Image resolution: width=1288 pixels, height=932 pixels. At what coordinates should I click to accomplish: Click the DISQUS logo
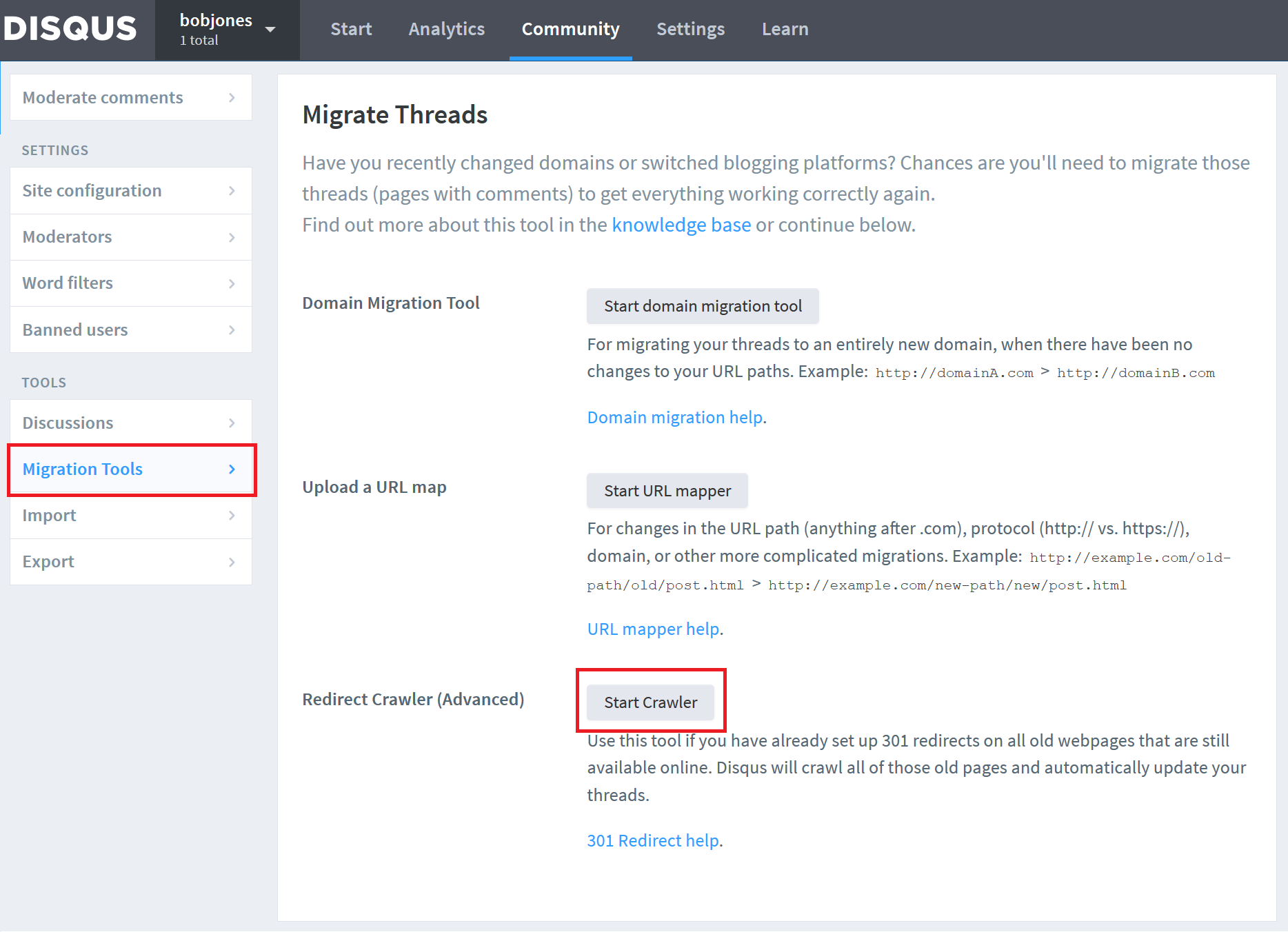click(x=69, y=29)
